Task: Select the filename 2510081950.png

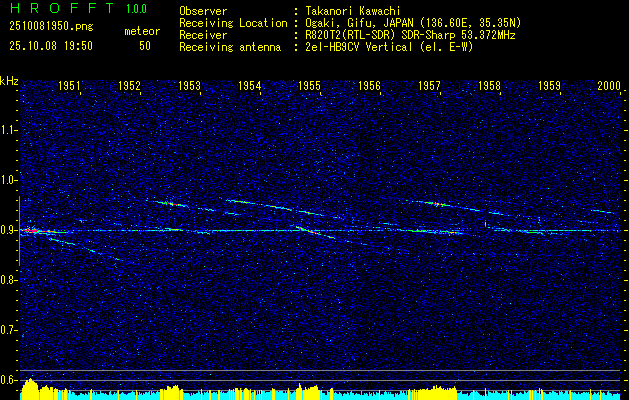Action: pyautogui.click(x=51, y=27)
